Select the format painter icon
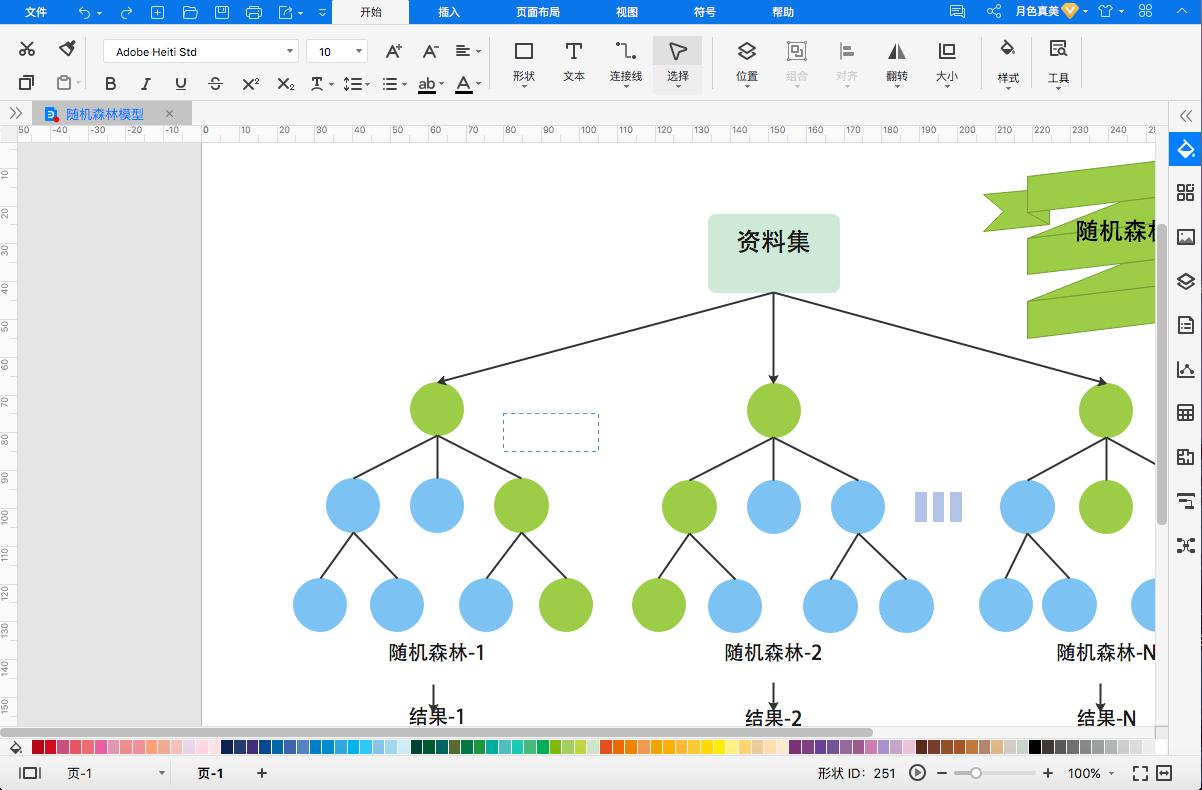This screenshot has width=1202, height=790. click(x=66, y=48)
